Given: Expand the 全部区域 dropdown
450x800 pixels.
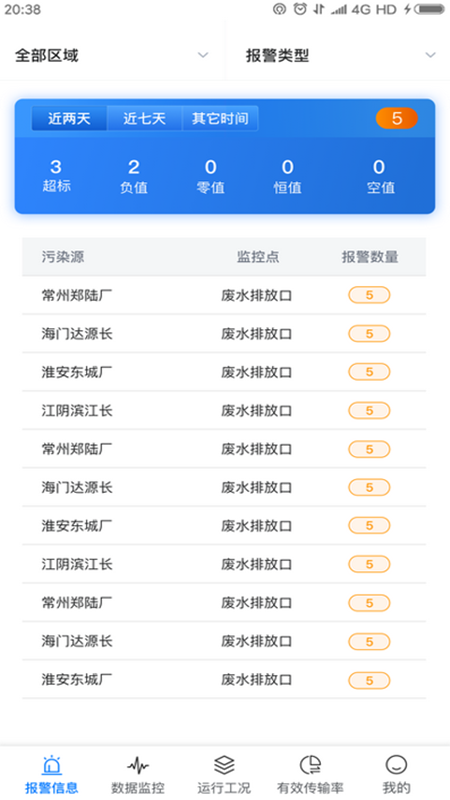Looking at the screenshot, I should (x=112, y=55).
